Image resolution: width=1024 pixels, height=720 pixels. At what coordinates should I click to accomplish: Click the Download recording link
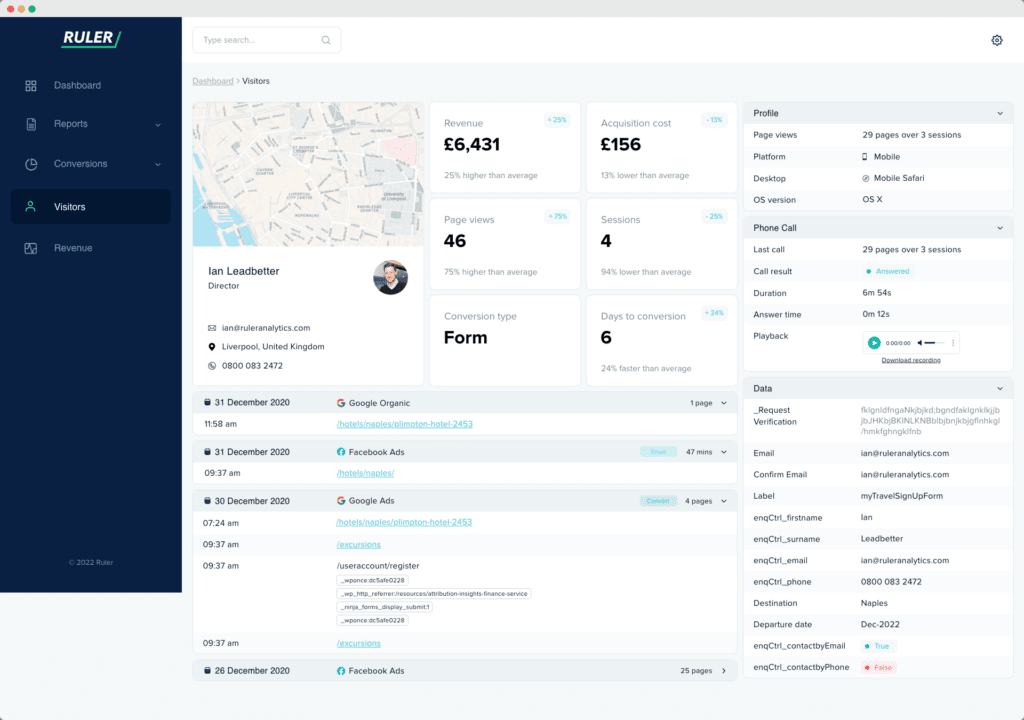910,360
